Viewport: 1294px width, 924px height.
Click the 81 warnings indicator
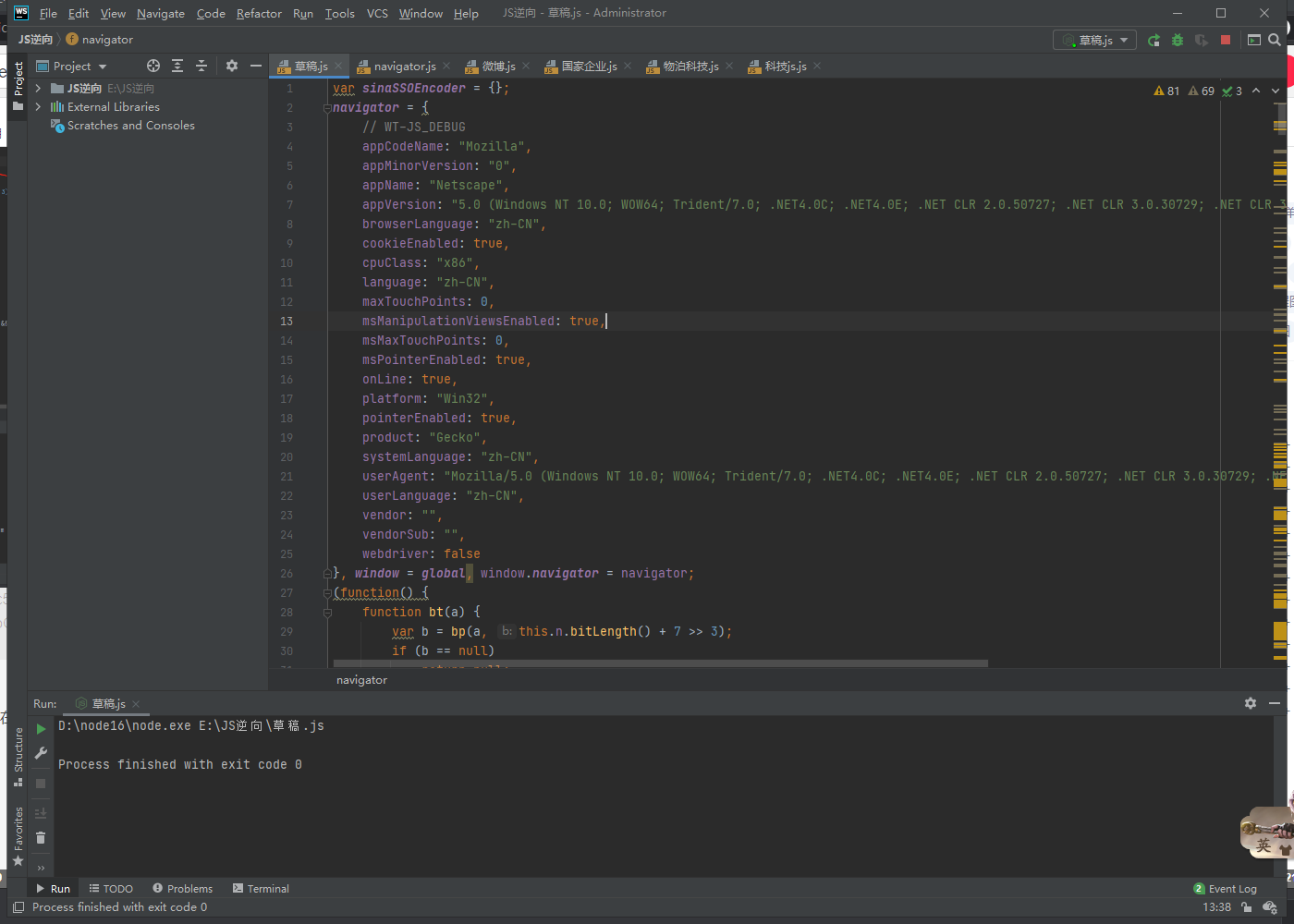tap(1166, 91)
